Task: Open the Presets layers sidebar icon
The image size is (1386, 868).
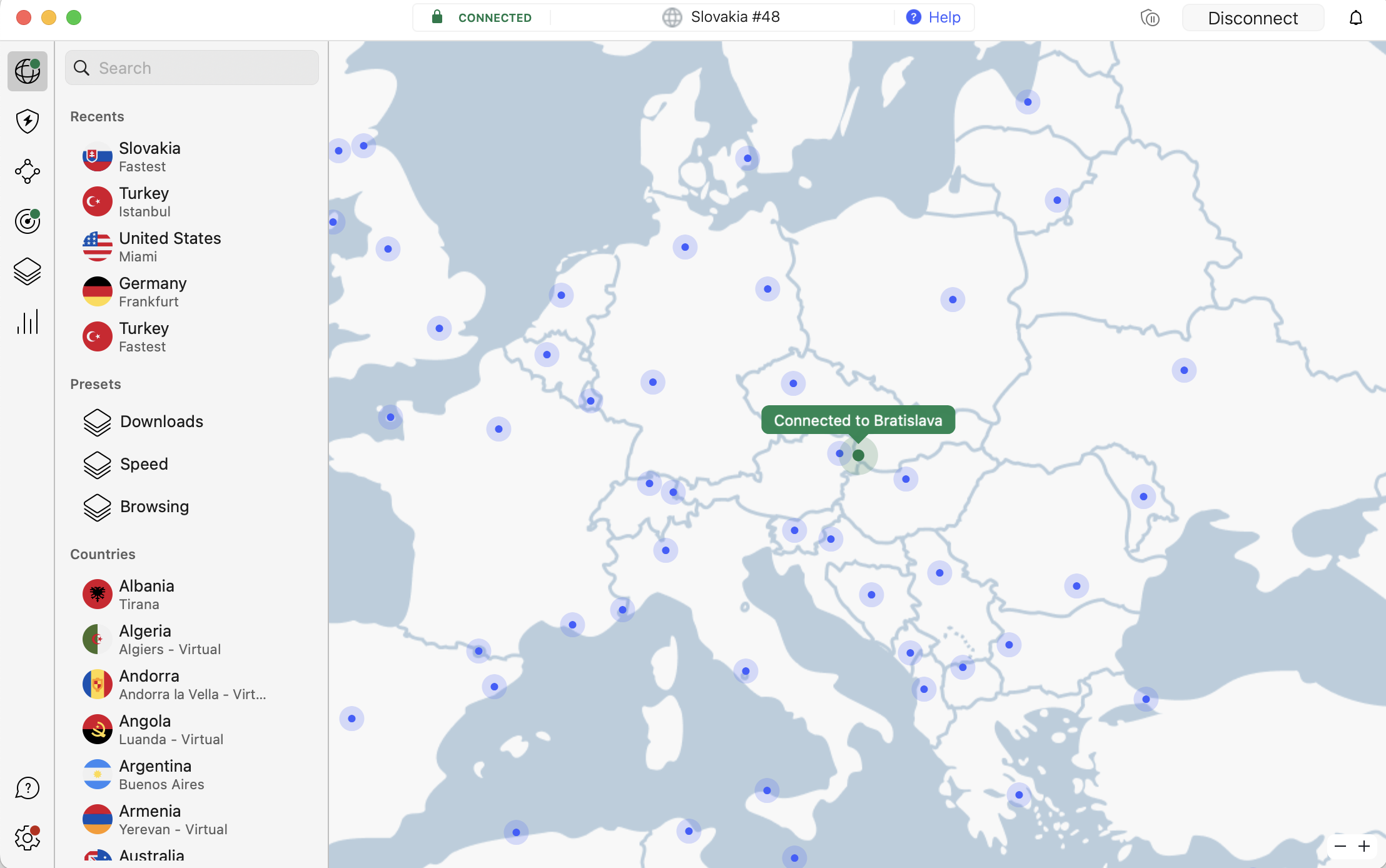Action: 28,271
